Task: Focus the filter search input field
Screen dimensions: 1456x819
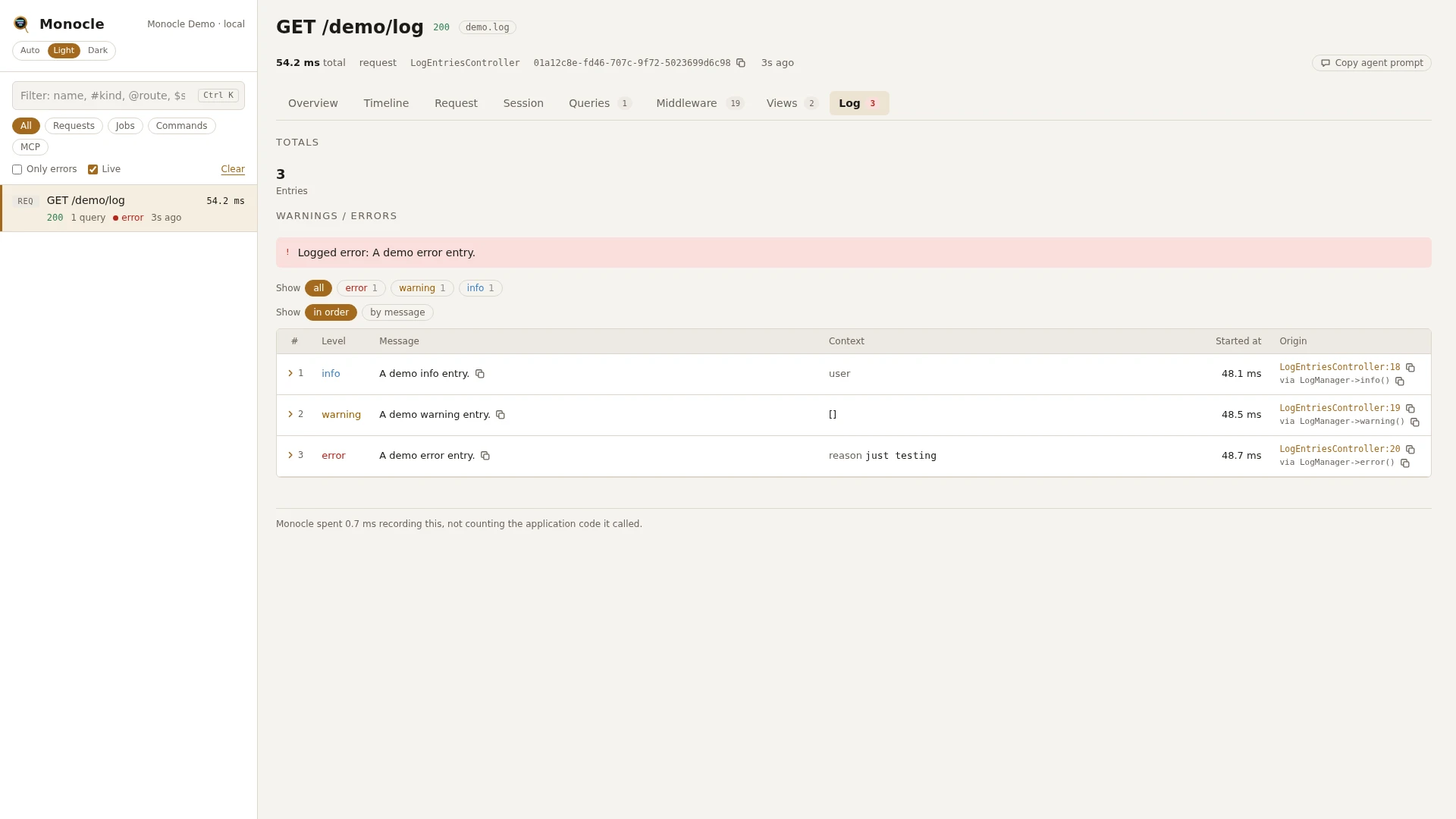Action: pos(128,96)
